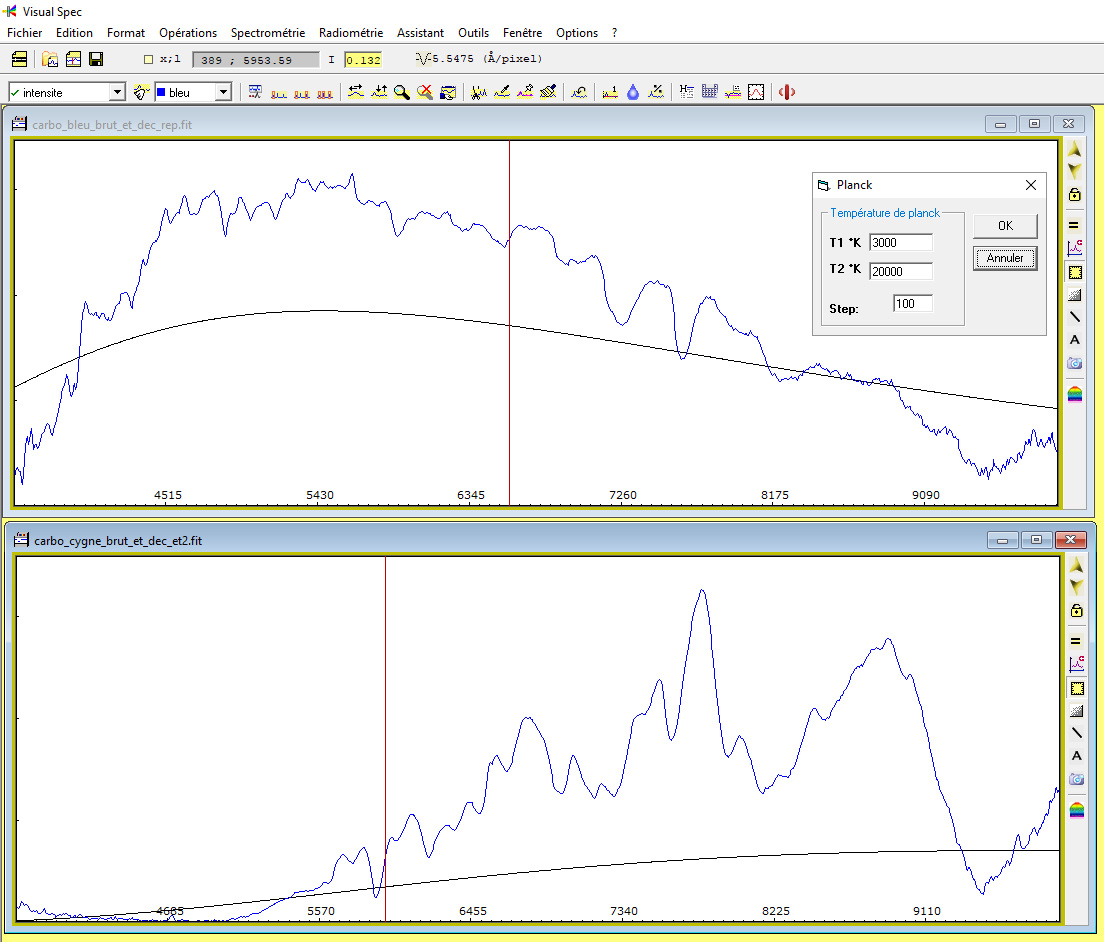
Task: Click the hand-over-curve icon beside intensite dropdown
Action: tap(141, 92)
